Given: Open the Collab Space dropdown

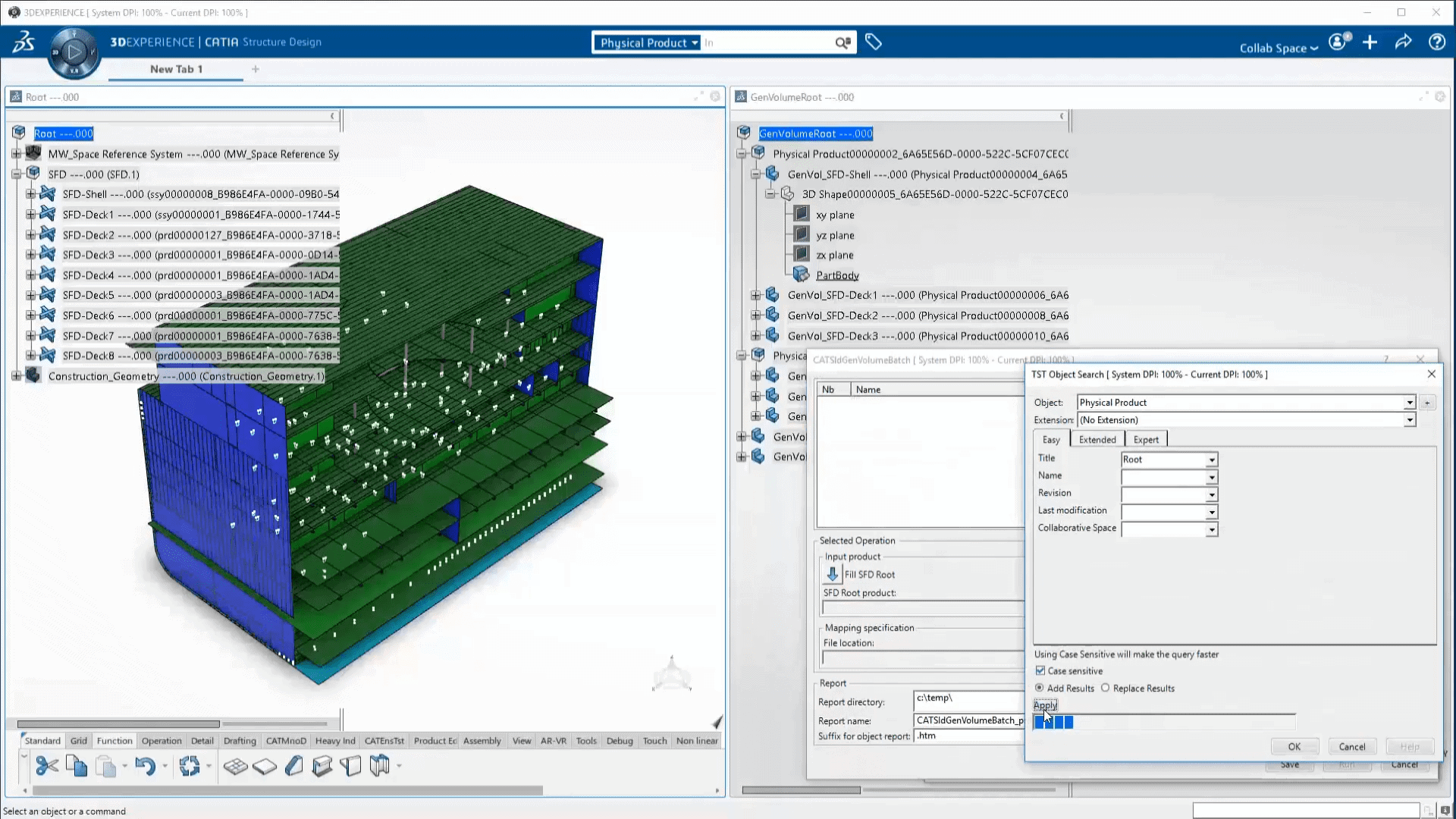Looking at the screenshot, I should point(1279,48).
